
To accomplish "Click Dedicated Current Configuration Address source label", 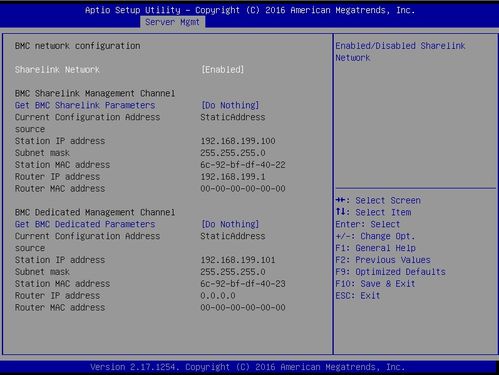I will (x=87, y=242).
